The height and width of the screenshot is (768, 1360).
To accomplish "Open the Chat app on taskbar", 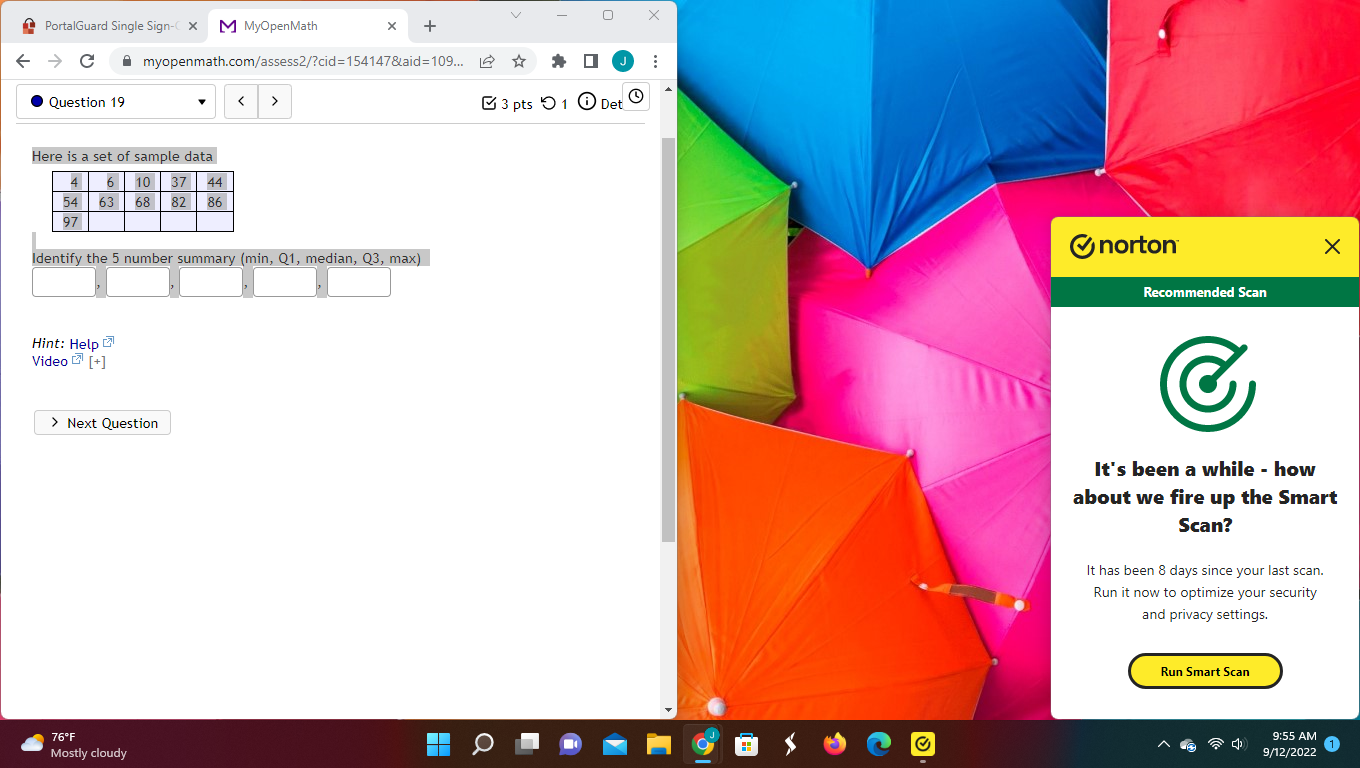I will (x=571, y=744).
